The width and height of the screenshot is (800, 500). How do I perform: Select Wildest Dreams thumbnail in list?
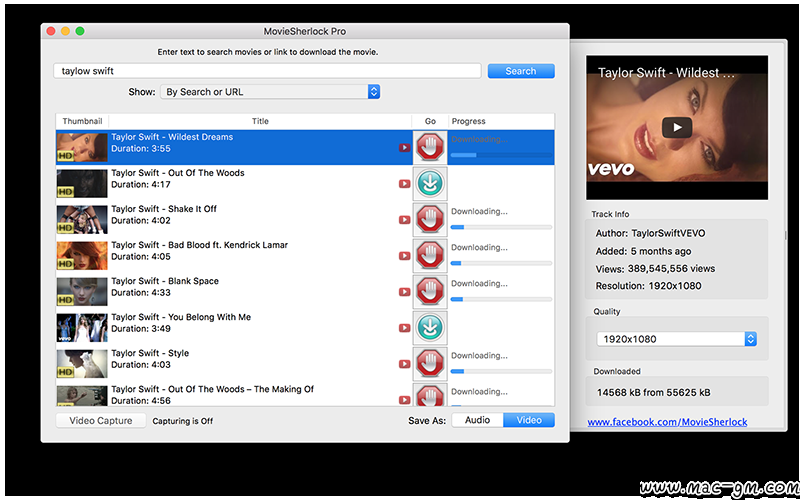[82, 147]
